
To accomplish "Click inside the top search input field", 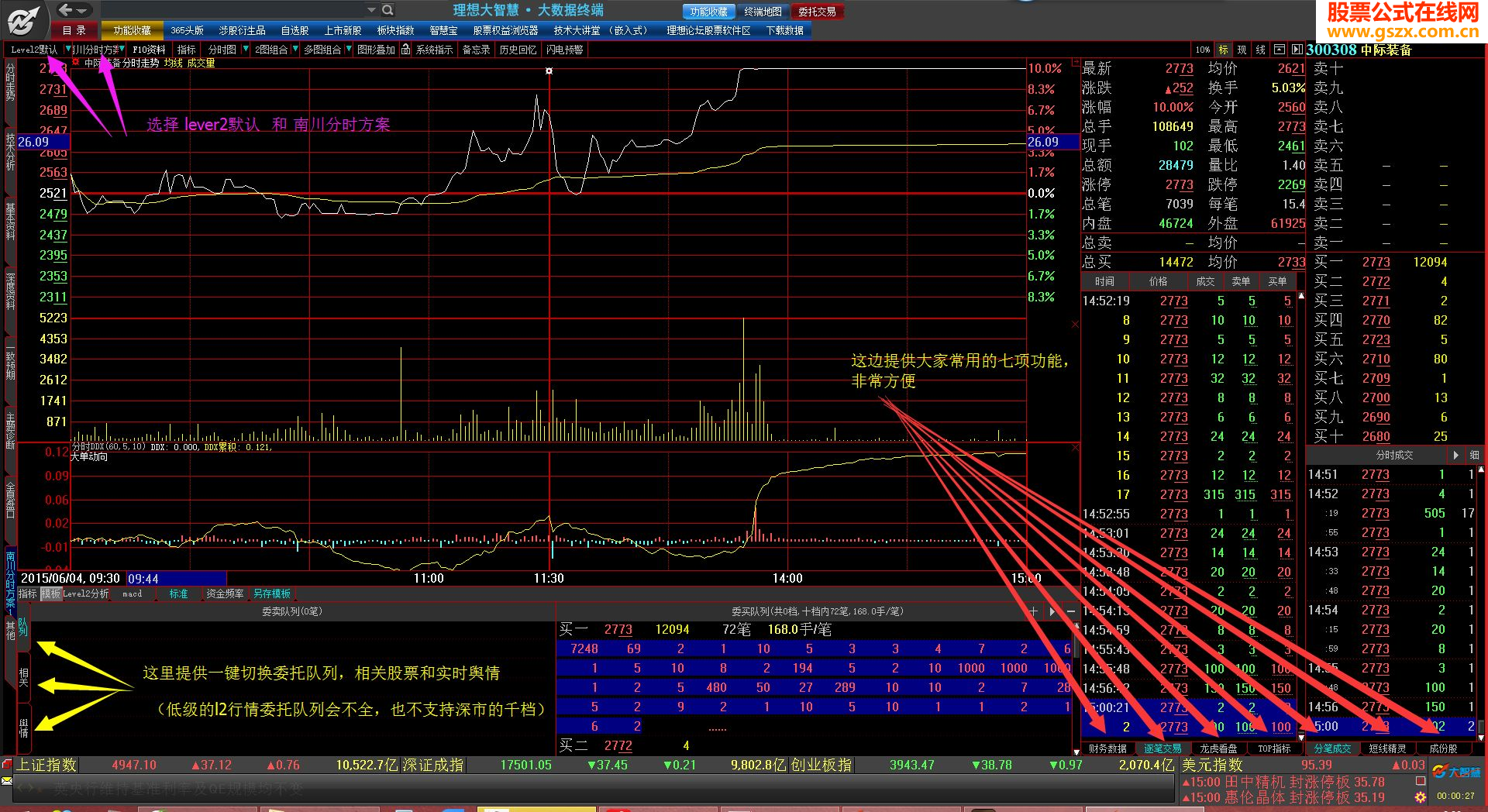I will tap(232, 10).
